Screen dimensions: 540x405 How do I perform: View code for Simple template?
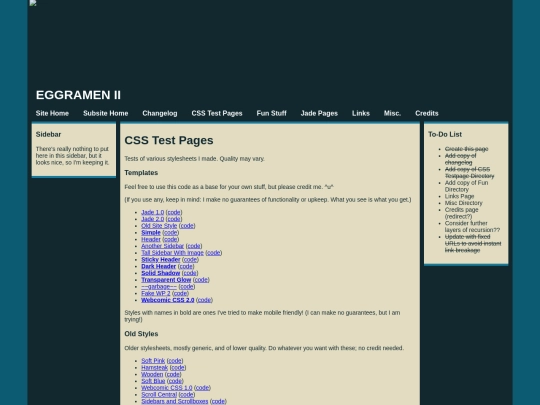coord(170,232)
